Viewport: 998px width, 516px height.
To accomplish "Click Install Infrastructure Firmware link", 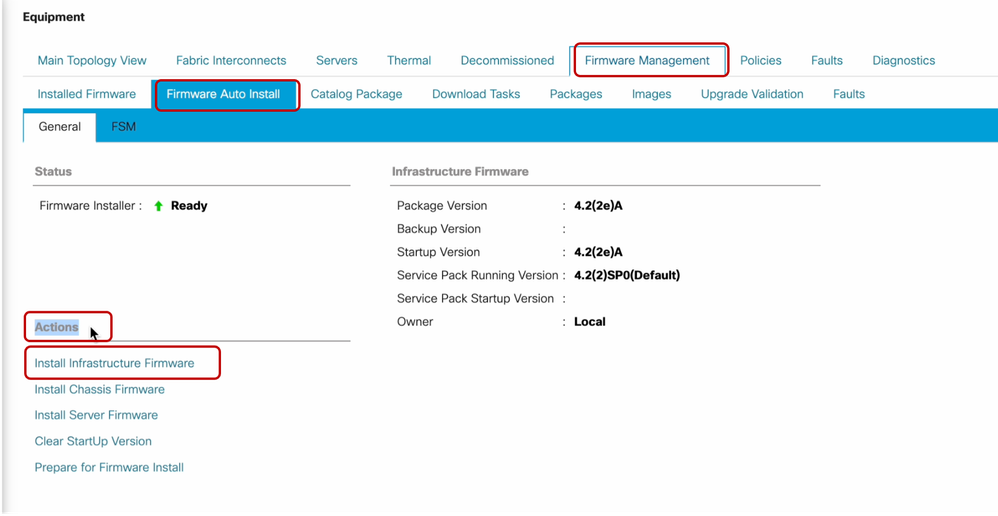I will click(x=115, y=363).
